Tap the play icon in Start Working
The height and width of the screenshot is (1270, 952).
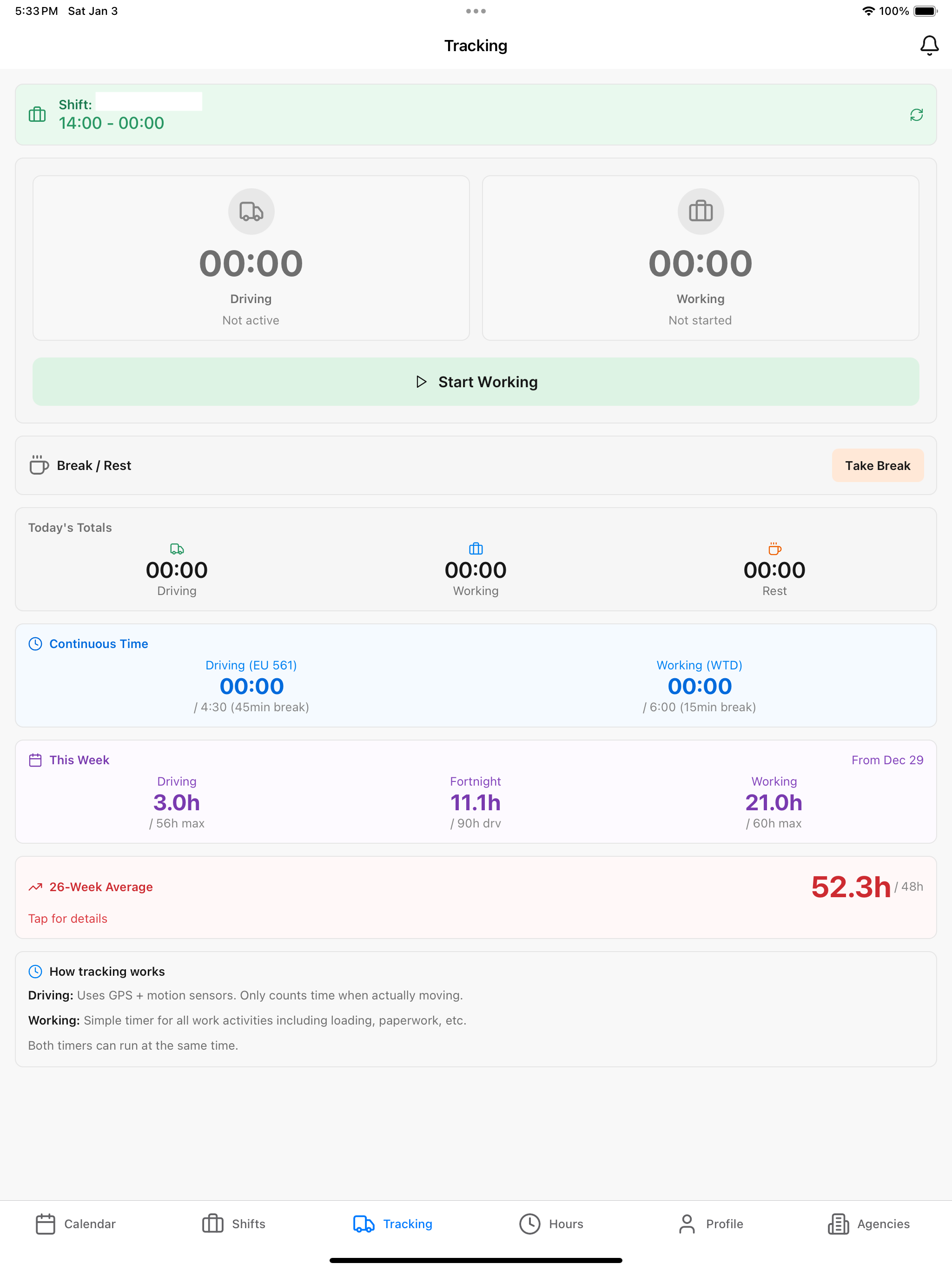(x=422, y=382)
